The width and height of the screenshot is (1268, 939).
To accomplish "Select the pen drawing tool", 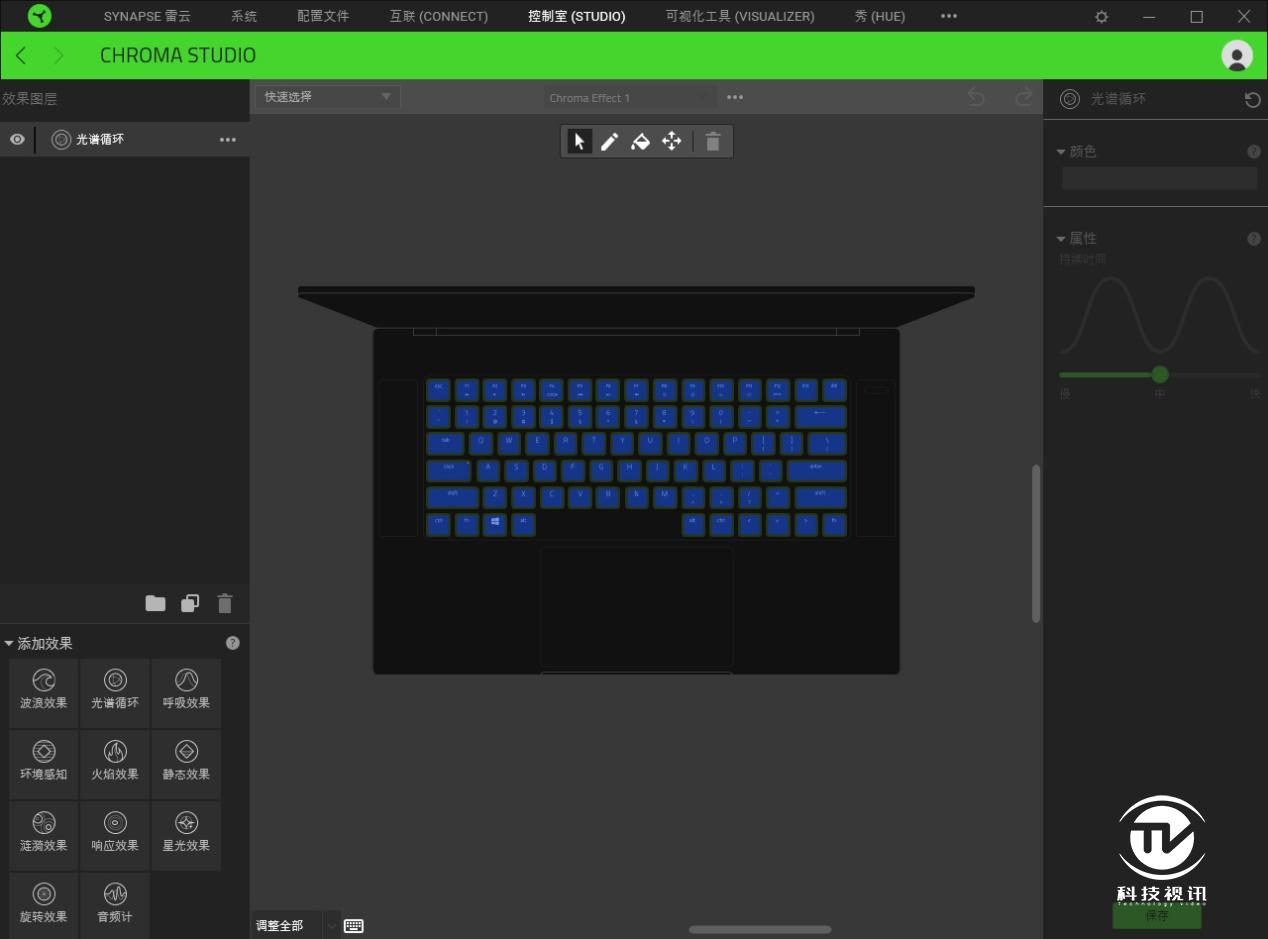I will click(x=610, y=141).
